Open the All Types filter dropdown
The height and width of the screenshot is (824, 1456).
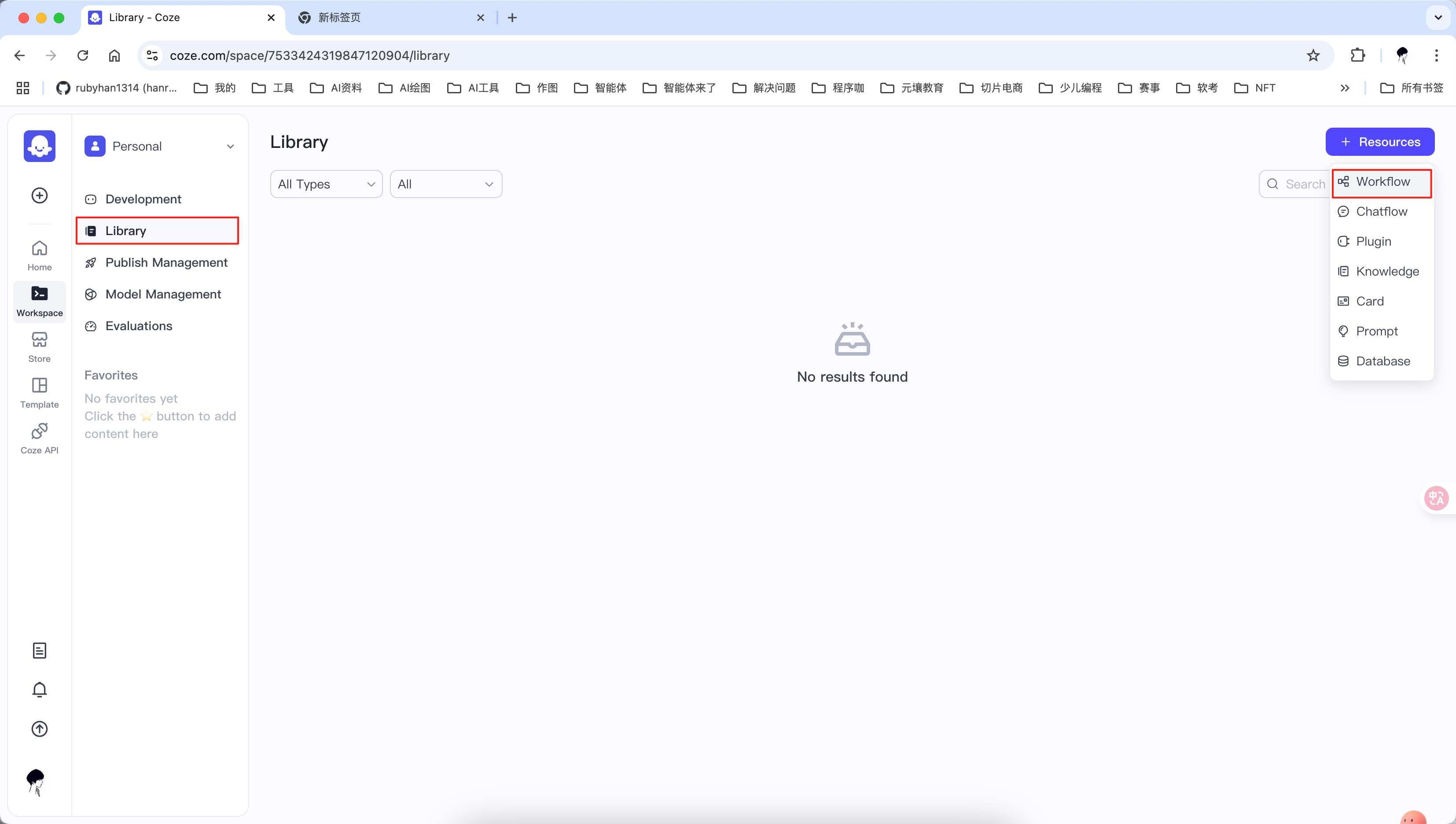[326, 184]
